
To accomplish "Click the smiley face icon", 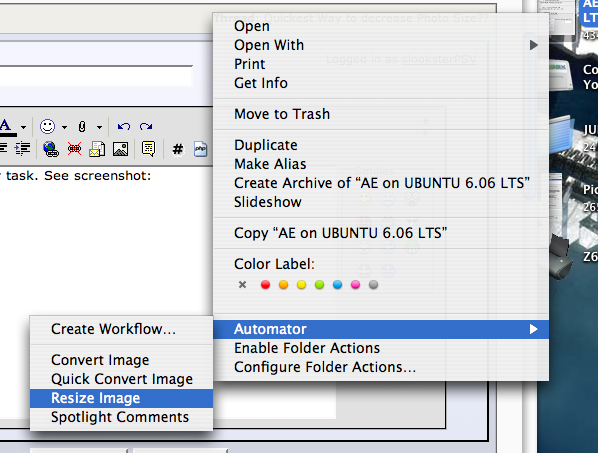I will (48, 127).
